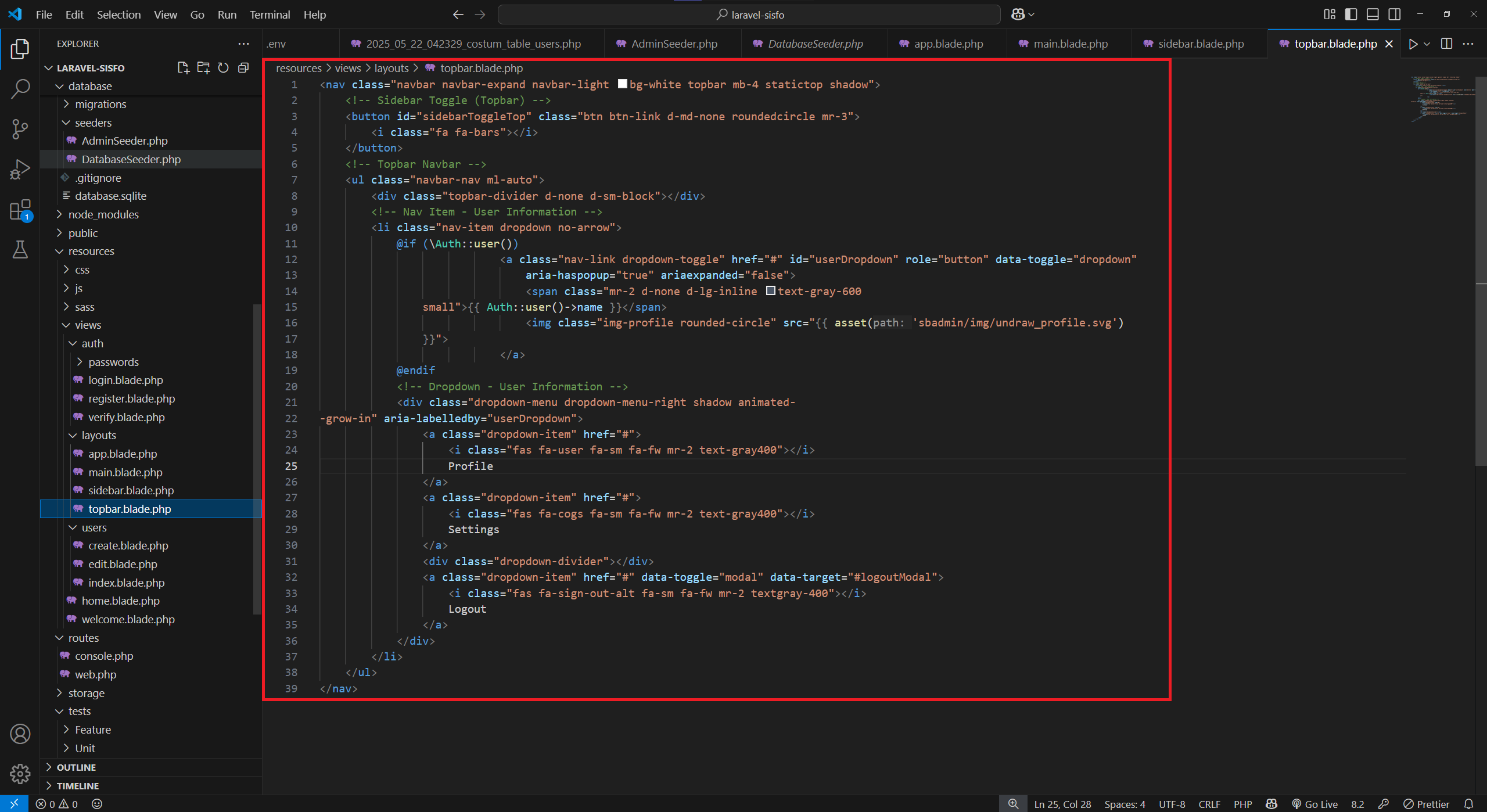The image size is (1487, 812).
Task: Split the editor using the split icon
Action: tap(1446, 44)
